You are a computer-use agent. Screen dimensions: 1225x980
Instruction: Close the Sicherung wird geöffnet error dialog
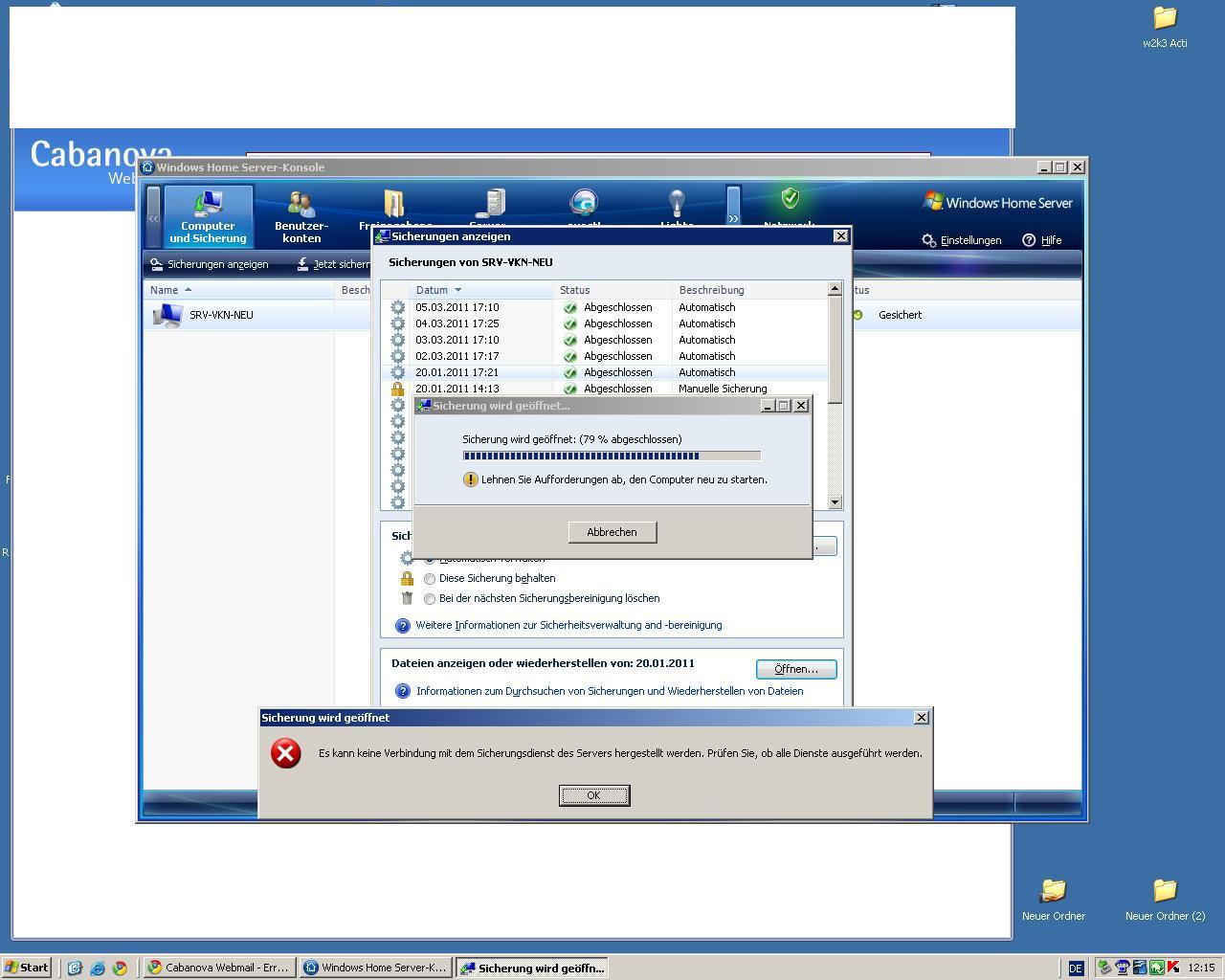pos(922,717)
